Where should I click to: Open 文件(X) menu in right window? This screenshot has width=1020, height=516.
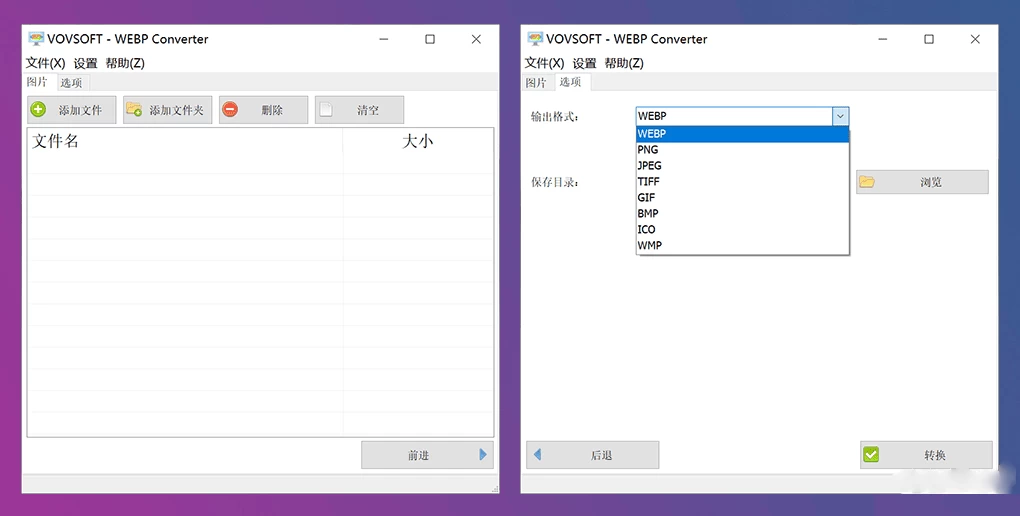click(544, 63)
